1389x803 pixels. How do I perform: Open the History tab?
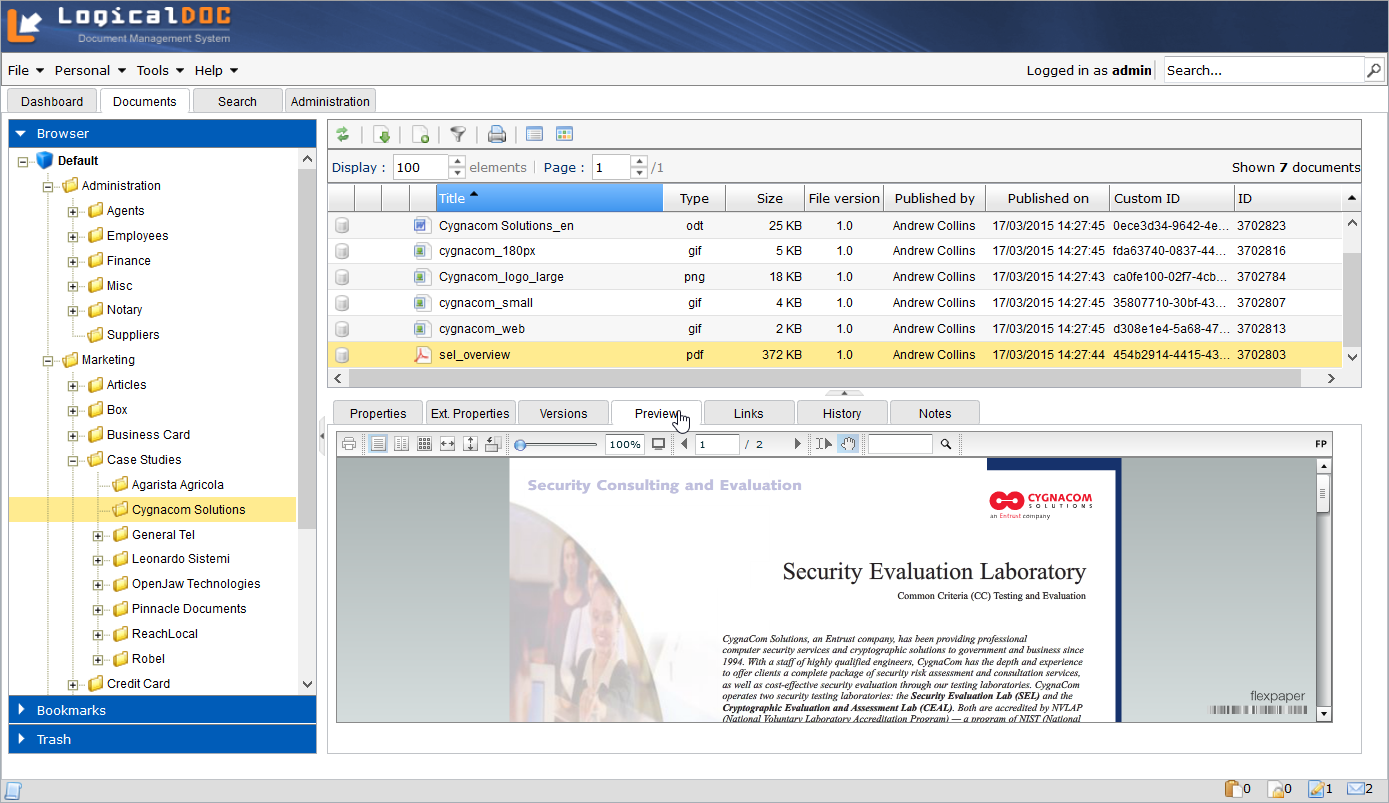click(x=842, y=413)
